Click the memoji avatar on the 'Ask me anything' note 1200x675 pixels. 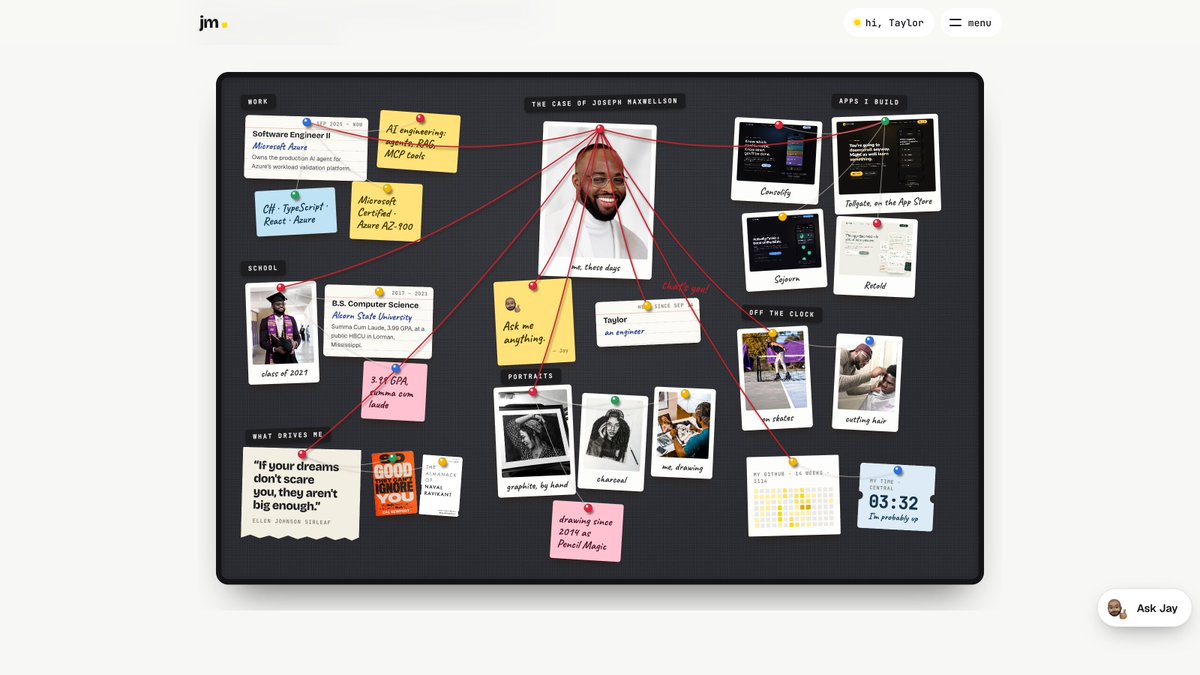[x=511, y=305]
